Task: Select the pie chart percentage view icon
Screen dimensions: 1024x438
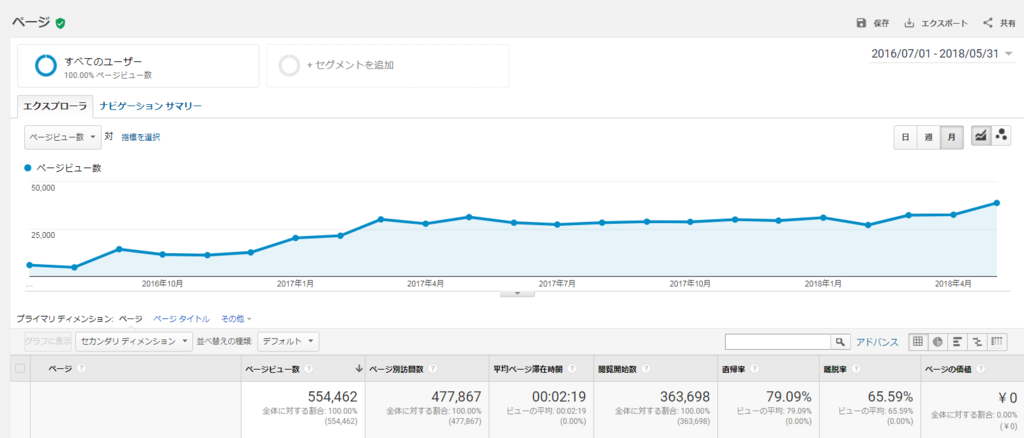Action: 937,341
